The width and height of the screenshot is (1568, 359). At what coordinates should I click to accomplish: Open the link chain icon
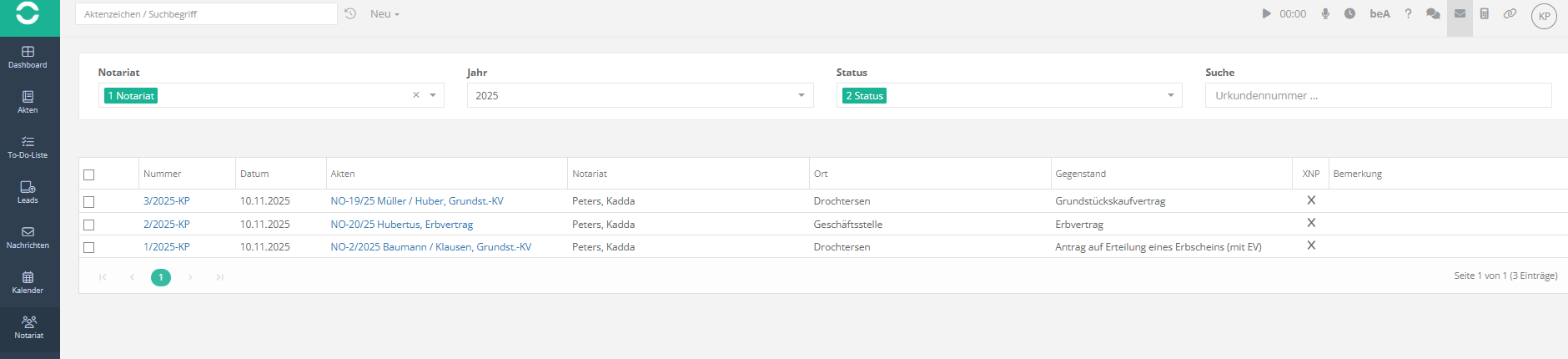click(1510, 13)
